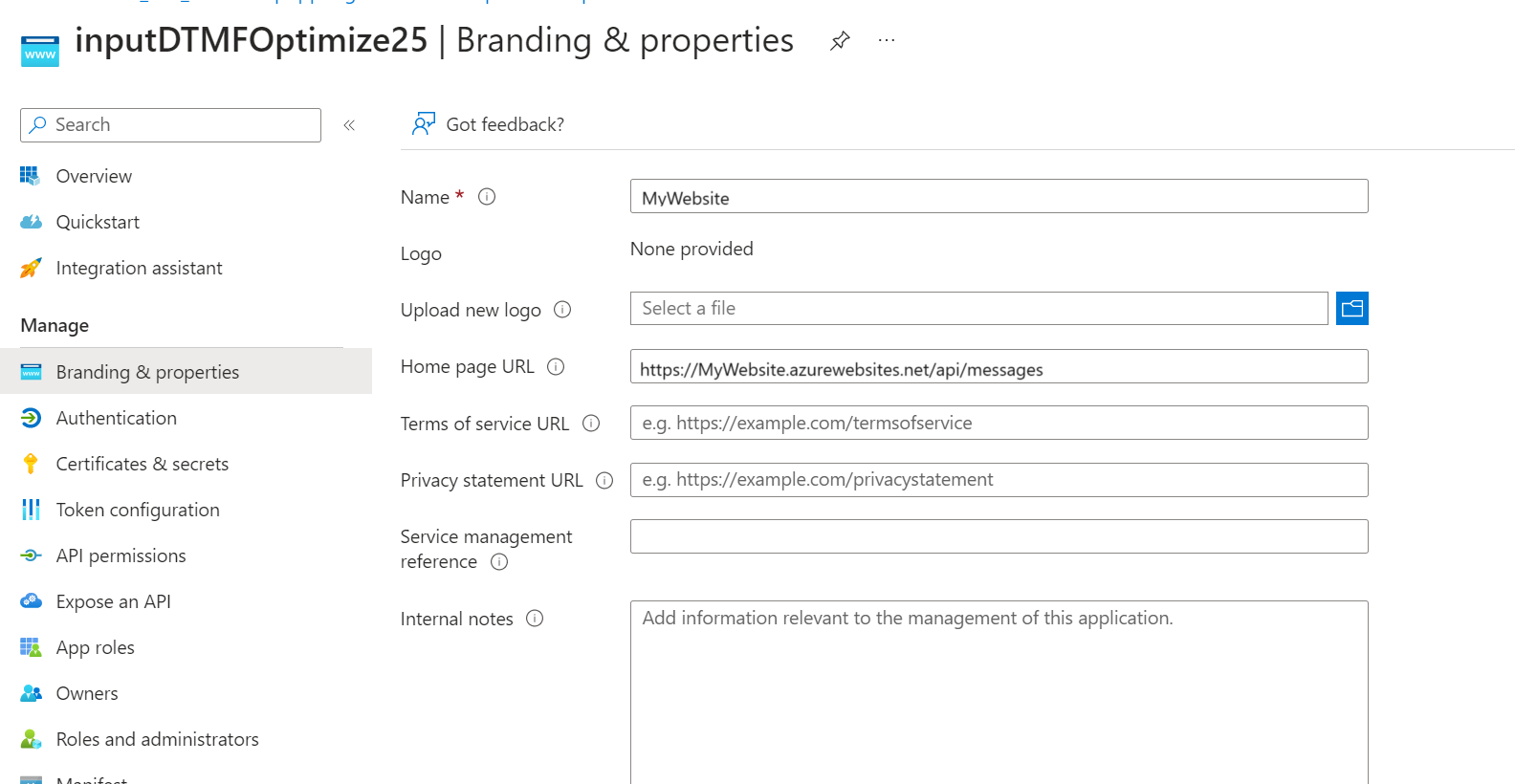Image resolution: width=1515 pixels, height=784 pixels.
Task: Collapse the sidebar with double chevron
Action: click(x=349, y=125)
